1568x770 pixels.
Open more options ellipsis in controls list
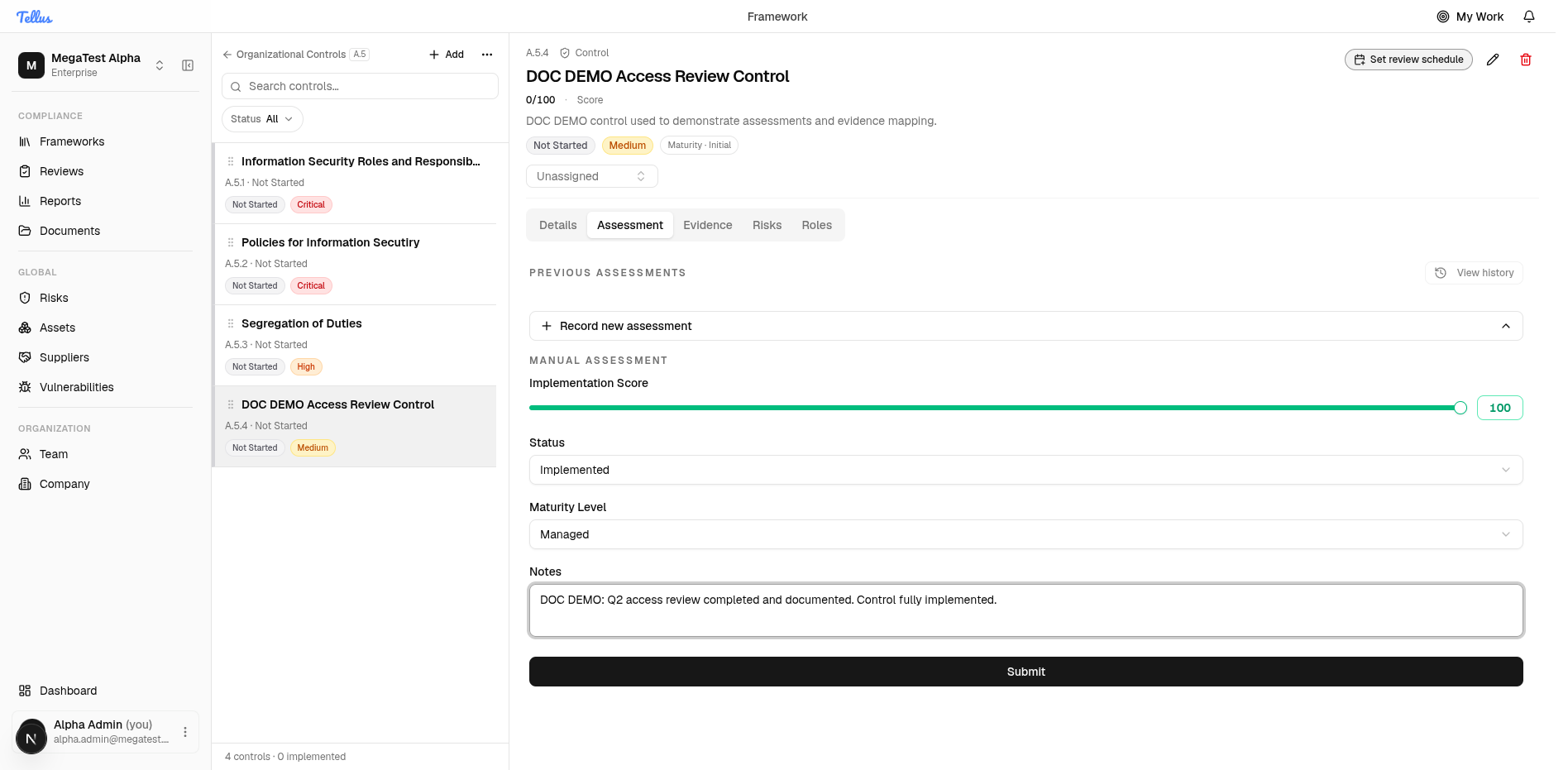[x=487, y=55]
